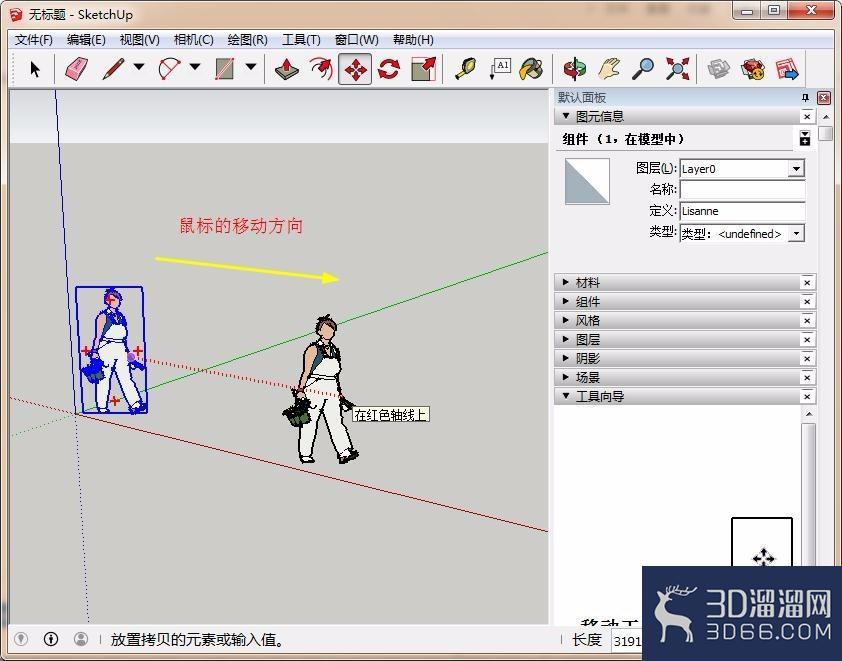
Task: Open the 窗口(W) menu
Action: [x=357, y=40]
